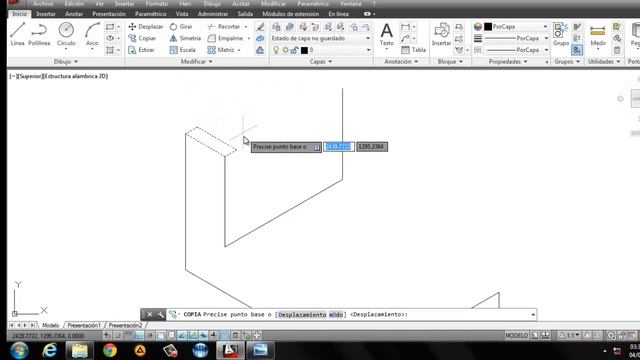Click the Copiar tool
Viewport: 640px width, 360px height.
pos(142,38)
